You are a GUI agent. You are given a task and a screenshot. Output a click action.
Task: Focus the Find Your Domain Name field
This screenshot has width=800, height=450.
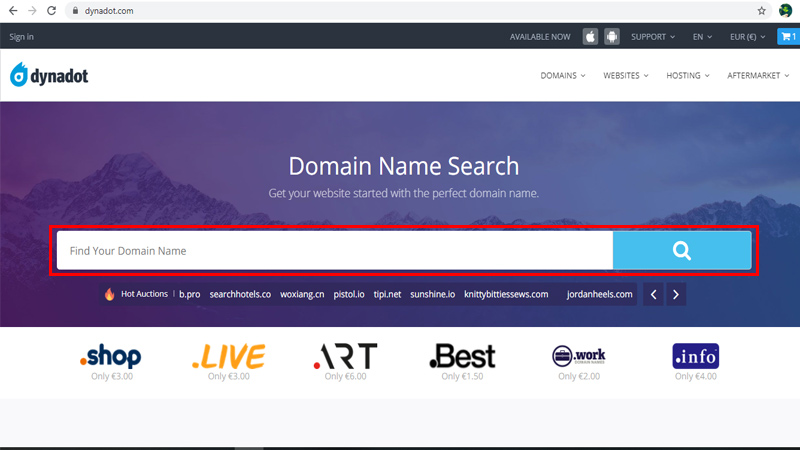[335, 251]
